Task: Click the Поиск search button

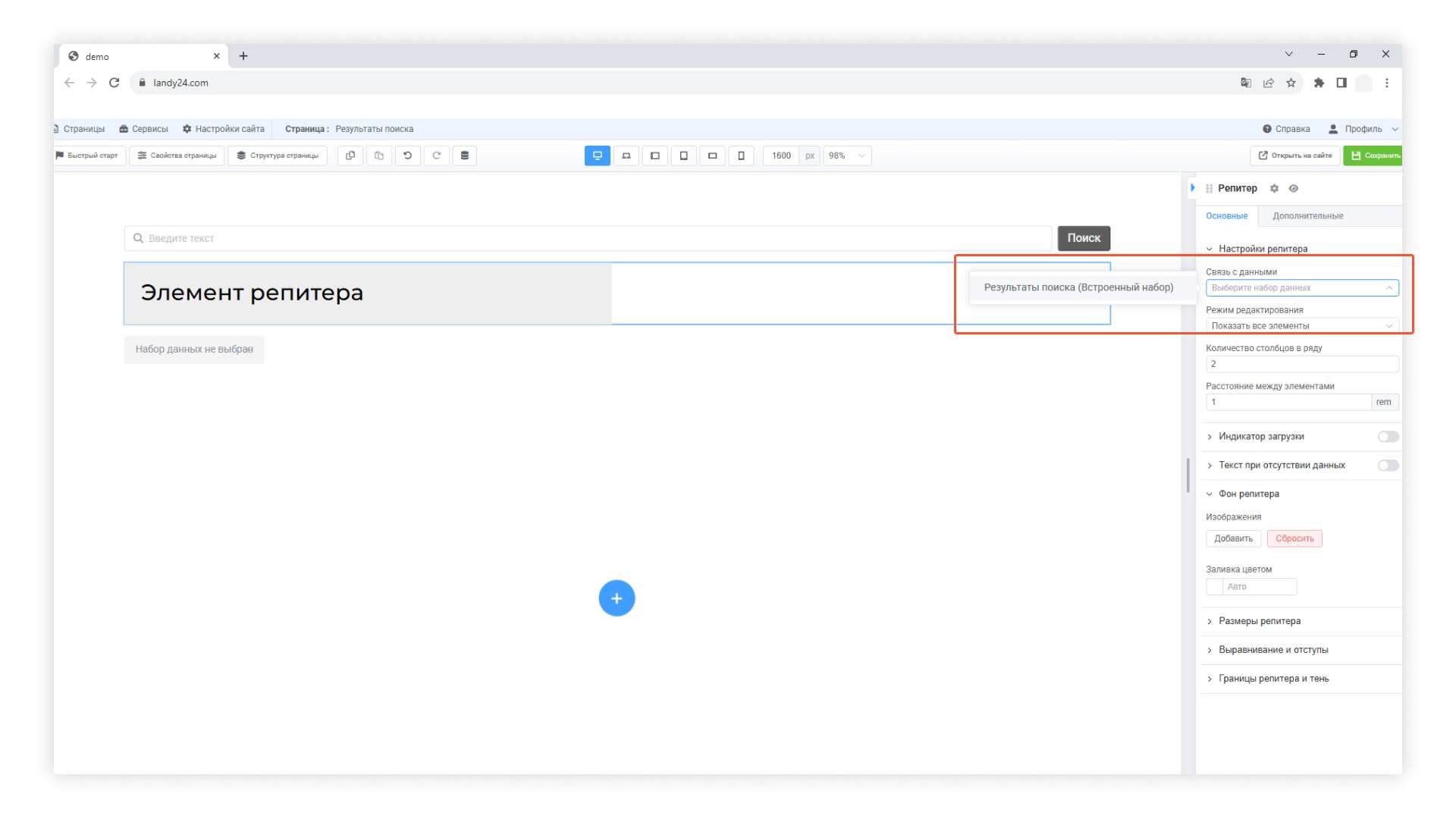Action: (1084, 238)
